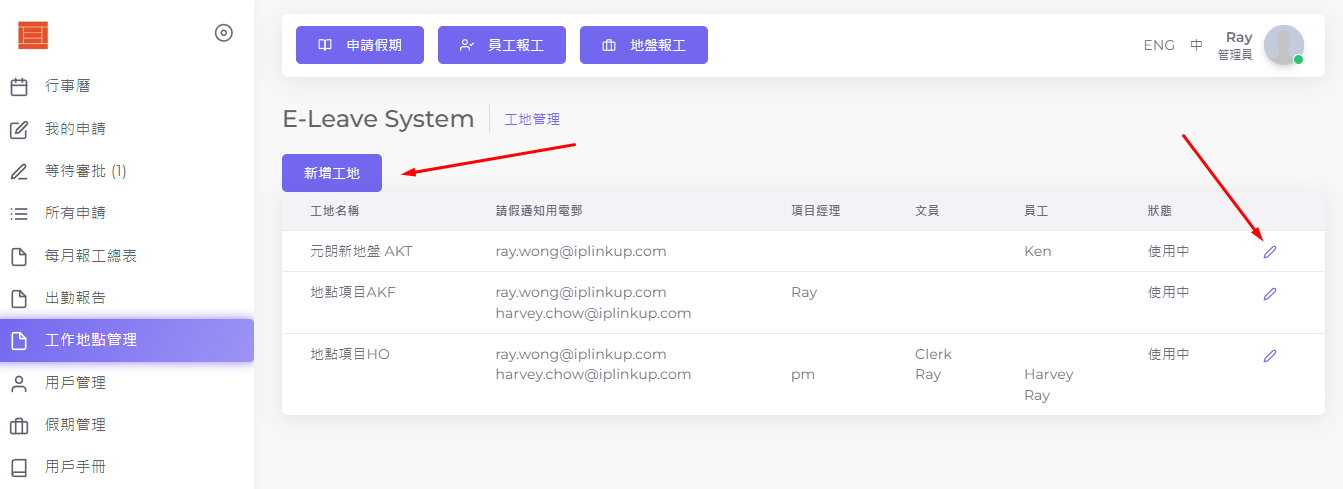Click 使用中 status in 地點項目HO row
The image size is (1343, 489).
coord(1168,354)
